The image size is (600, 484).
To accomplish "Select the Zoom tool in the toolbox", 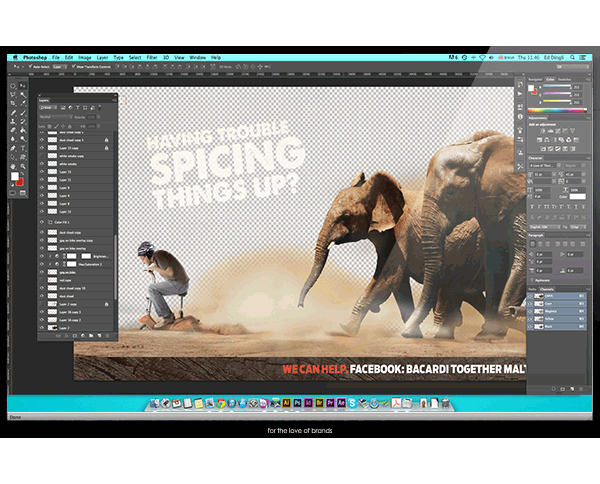I will click(x=23, y=166).
